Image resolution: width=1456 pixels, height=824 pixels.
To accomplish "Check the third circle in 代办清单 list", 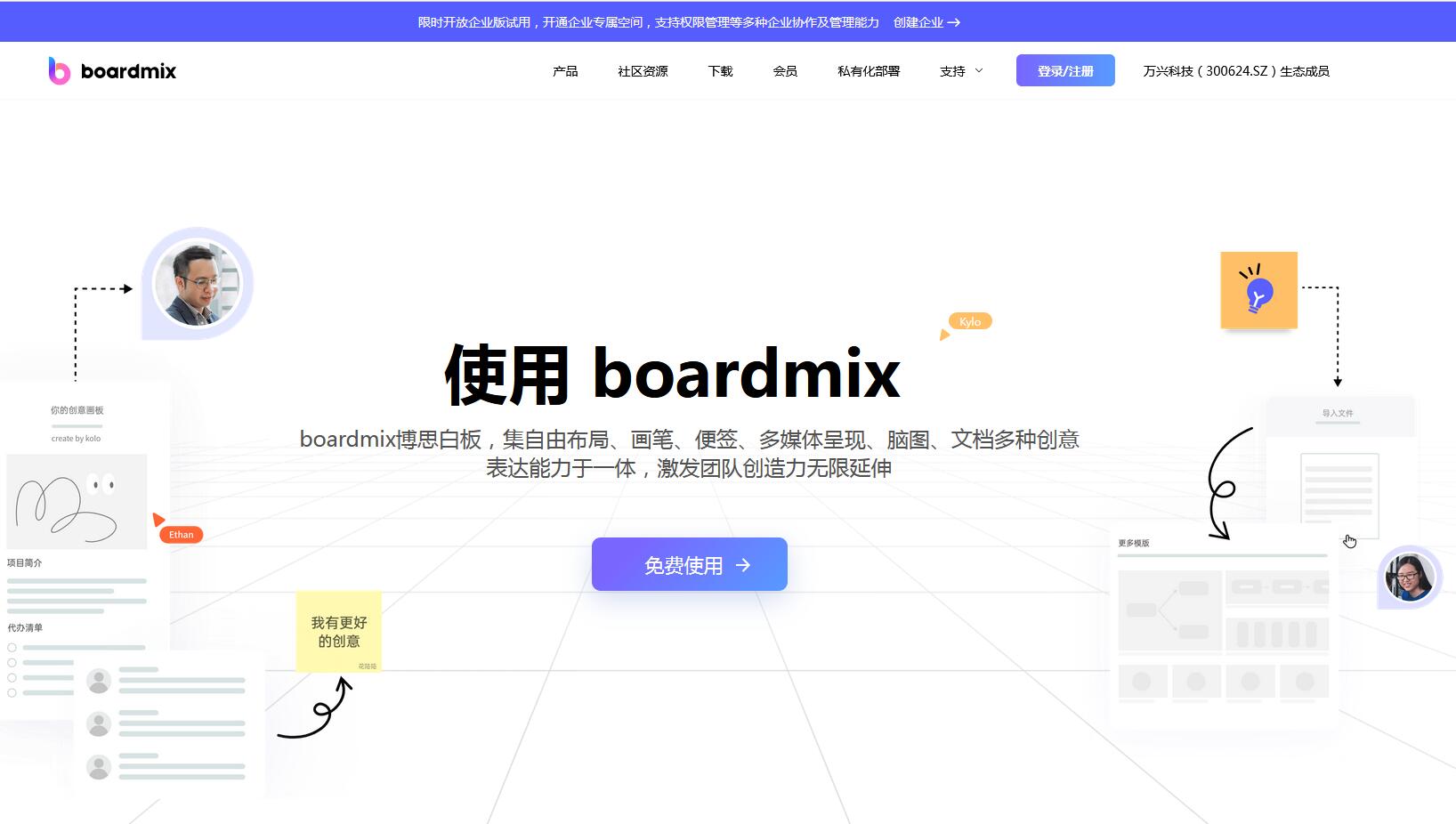I will click(11, 678).
